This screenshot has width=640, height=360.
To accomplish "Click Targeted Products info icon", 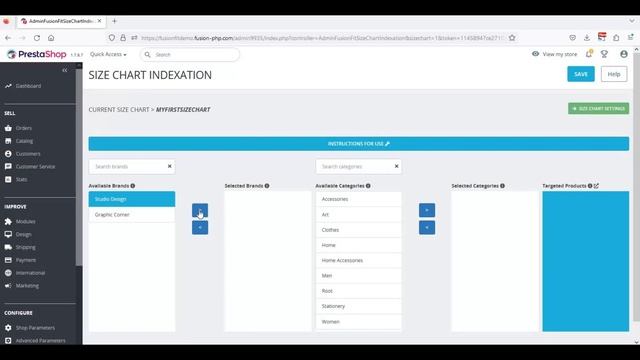I will (590, 186).
